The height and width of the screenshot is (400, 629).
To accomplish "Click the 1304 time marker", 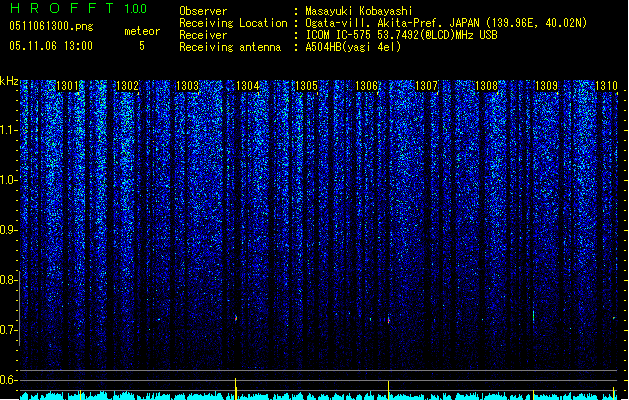I will pos(248,86).
